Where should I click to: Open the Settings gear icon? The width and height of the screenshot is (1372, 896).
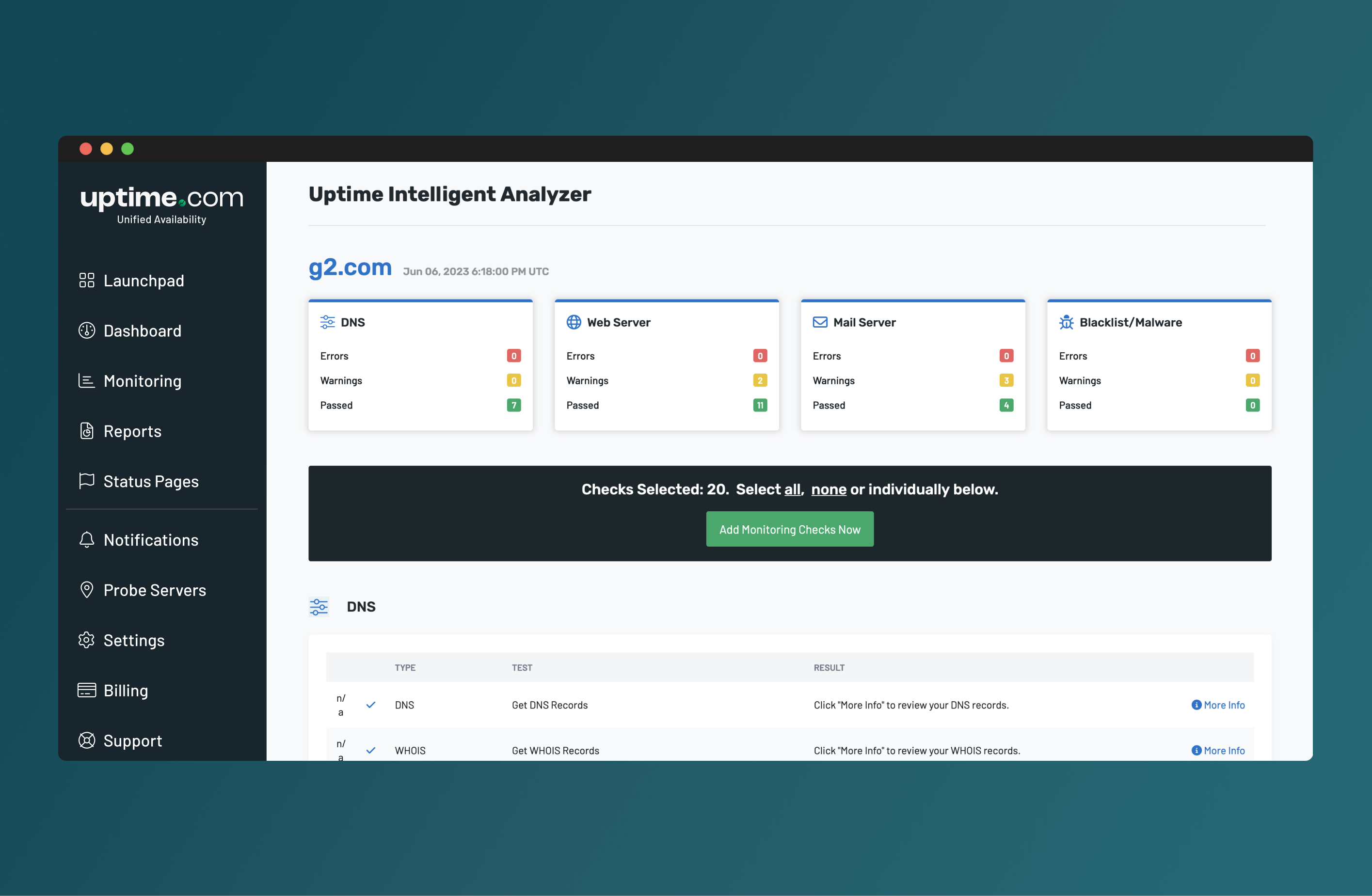point(87,640)
